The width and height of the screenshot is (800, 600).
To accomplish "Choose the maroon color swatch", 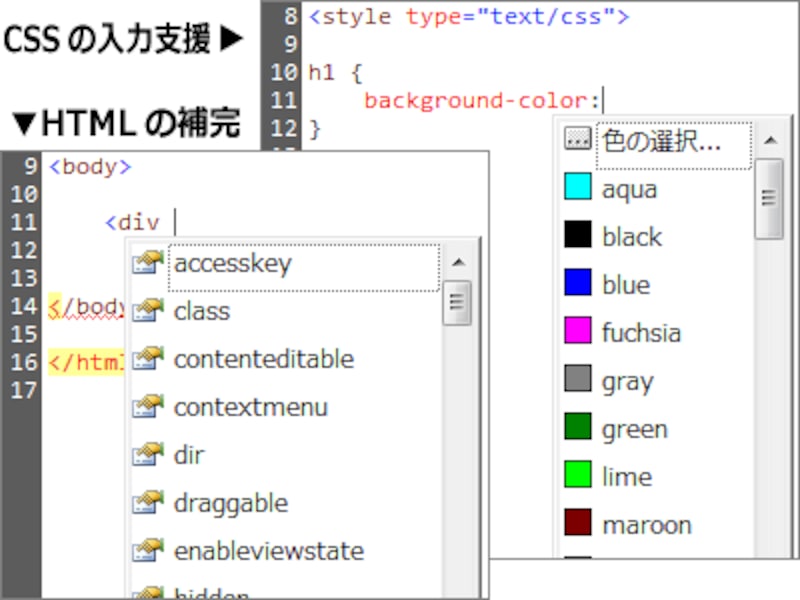I will [x=578, y=522].
